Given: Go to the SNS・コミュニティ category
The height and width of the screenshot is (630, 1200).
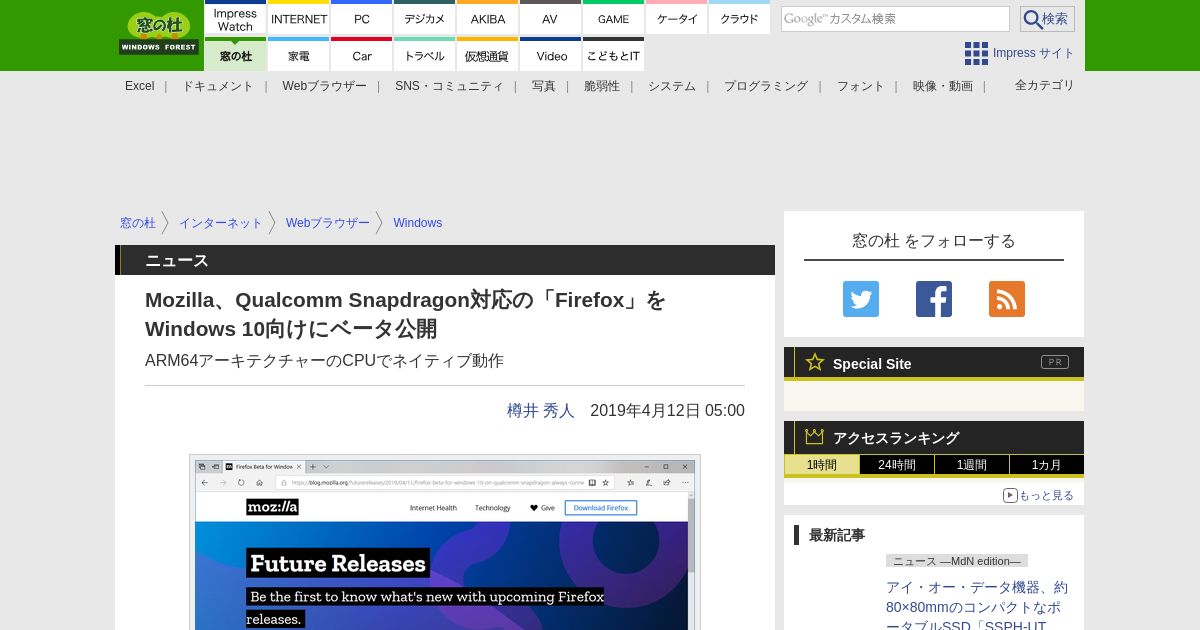Looking at the screenshot, I should click(449, 86).
